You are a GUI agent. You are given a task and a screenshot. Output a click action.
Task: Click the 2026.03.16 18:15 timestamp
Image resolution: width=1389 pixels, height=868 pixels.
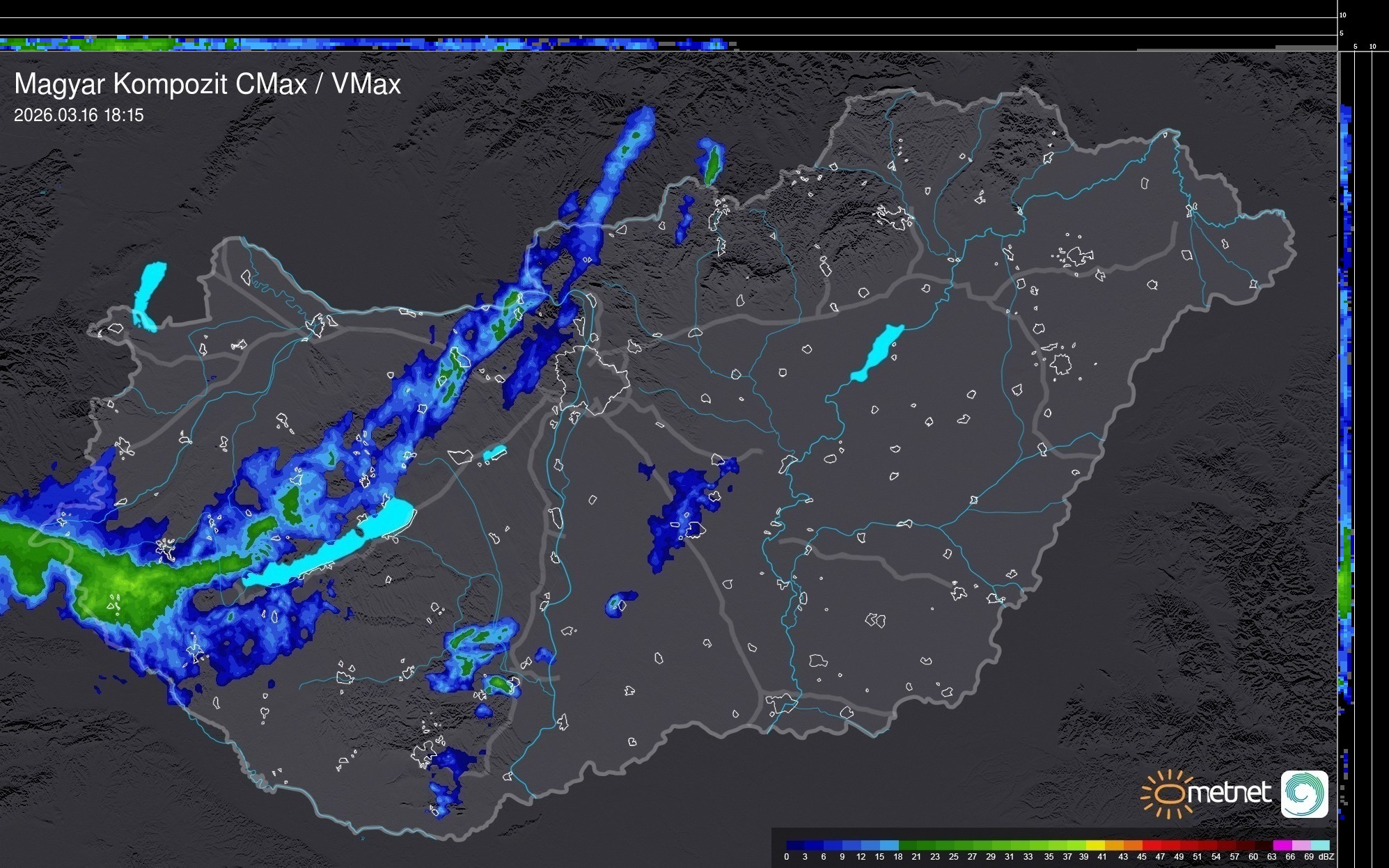click(x=79, y=115)
